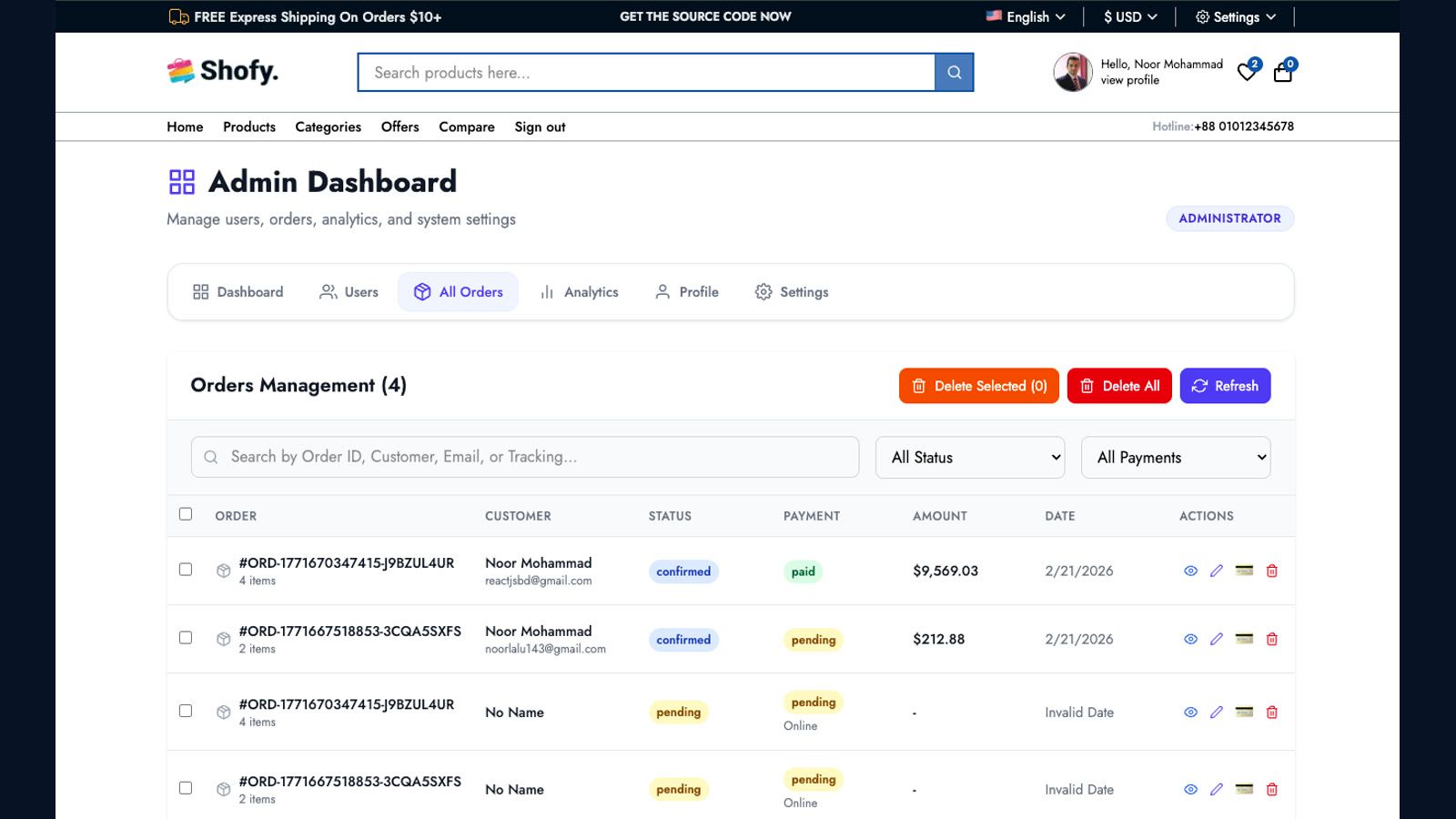The image size is (1456, 819).
Task: Open the wishlist heart icon
Action: [1247, 73]
